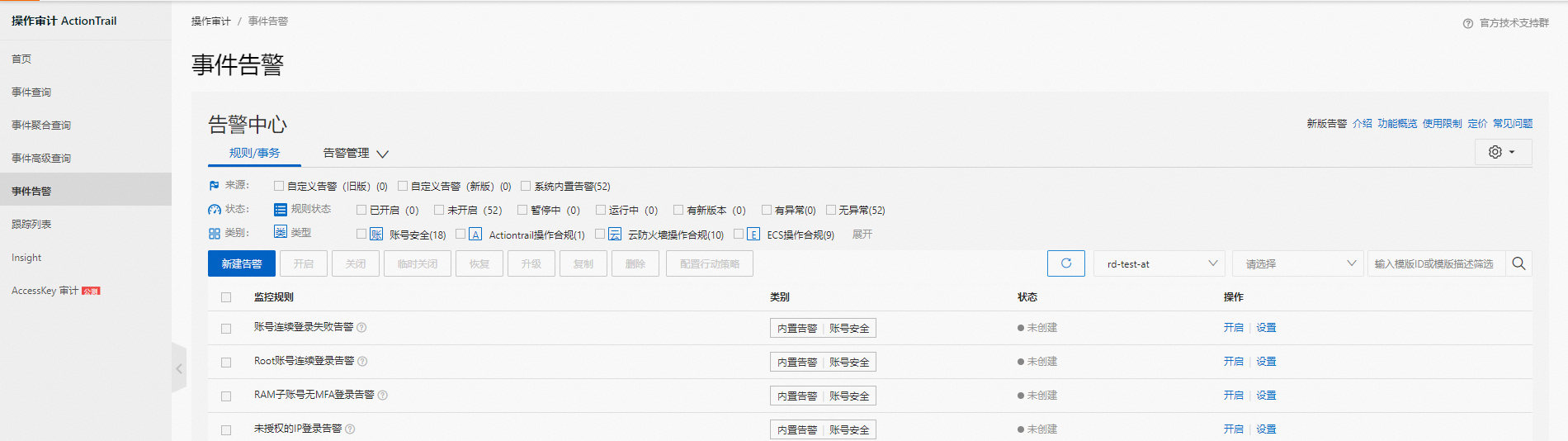Image resolution: width=1568 pixels, height=441 pixels.
Task: Check the 账号安全(18) category filter
Action: click(x=361, y=234)
